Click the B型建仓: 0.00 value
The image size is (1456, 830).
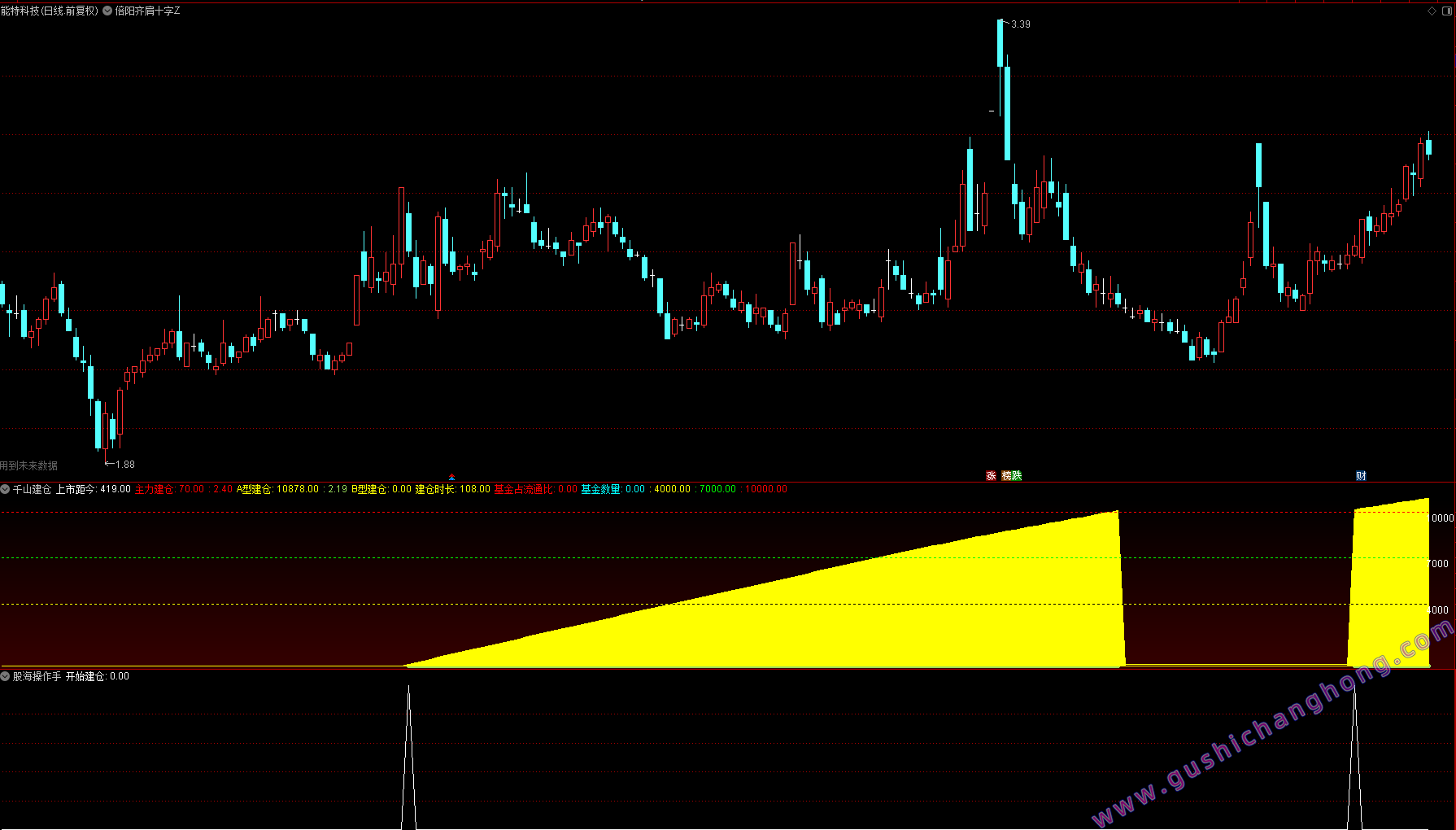tap(381, 489)
